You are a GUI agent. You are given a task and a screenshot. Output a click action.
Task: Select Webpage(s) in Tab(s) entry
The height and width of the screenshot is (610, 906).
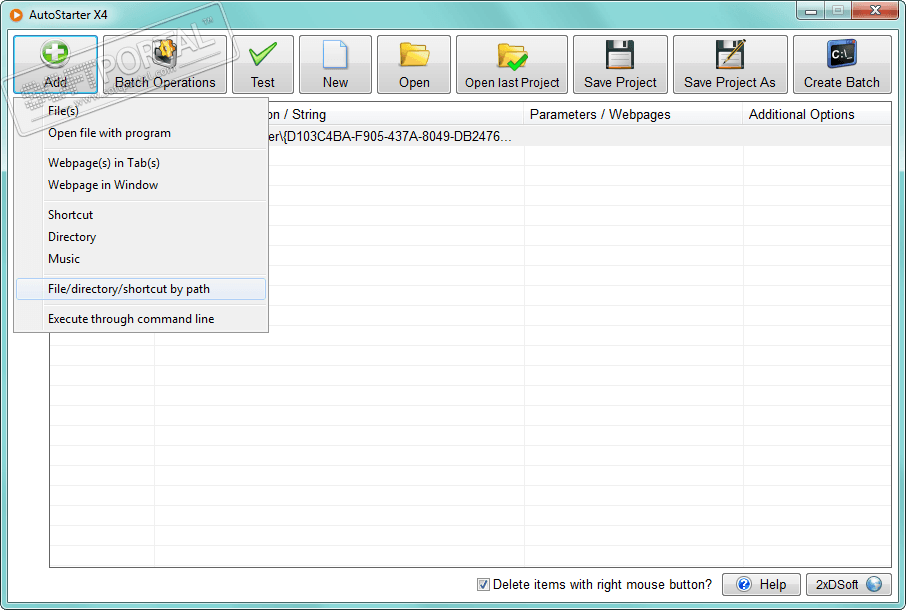point(141,163)
